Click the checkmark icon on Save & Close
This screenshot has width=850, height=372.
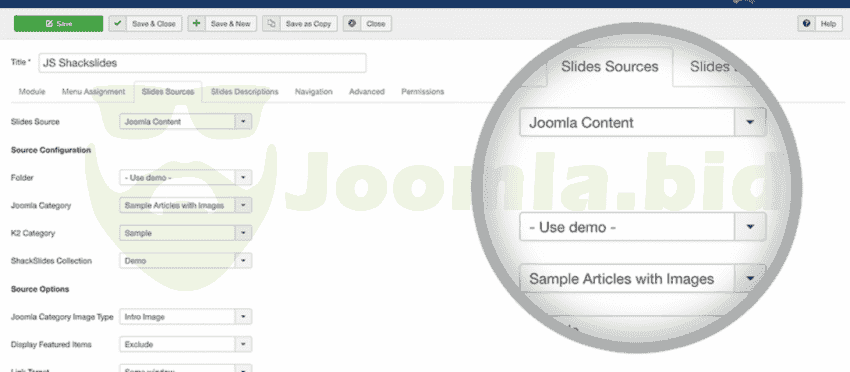[x=118, y=24]
